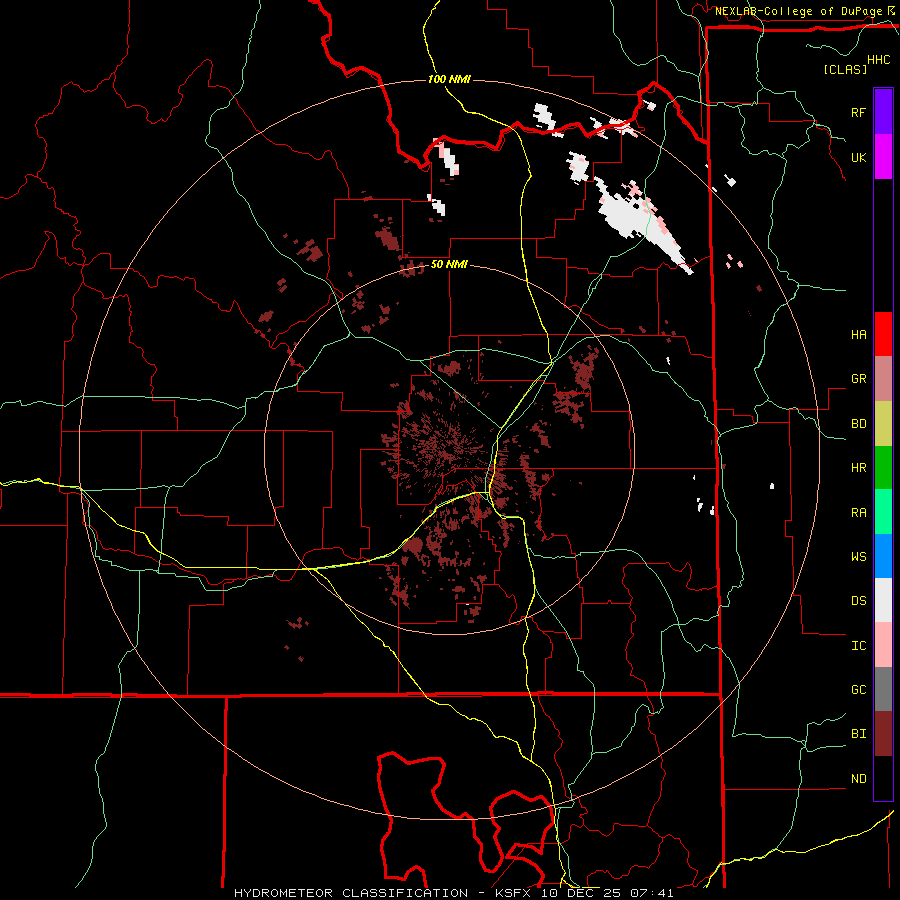
Task: Click the ND black legend color swatch
Action: click(x=883, y=778)
